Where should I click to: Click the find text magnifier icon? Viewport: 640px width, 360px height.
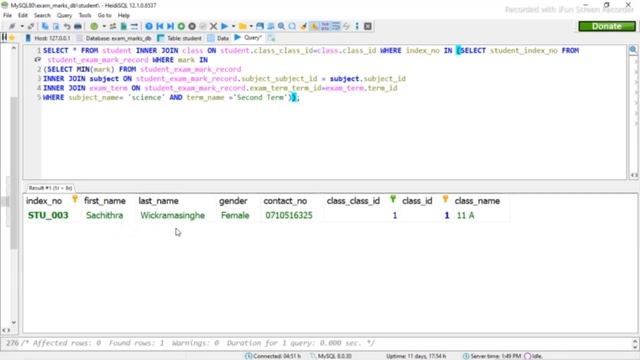tap(282, 26)
